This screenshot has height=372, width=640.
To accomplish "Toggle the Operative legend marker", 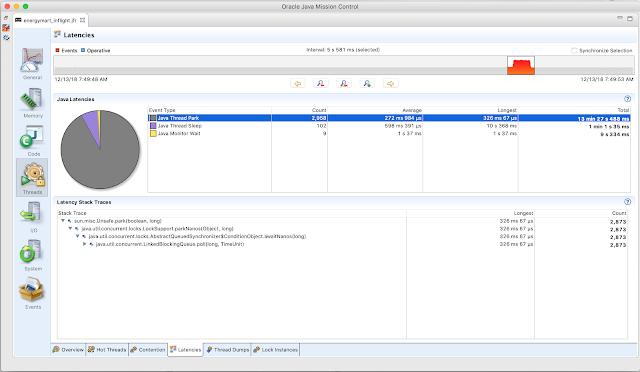I will (83, 50).
